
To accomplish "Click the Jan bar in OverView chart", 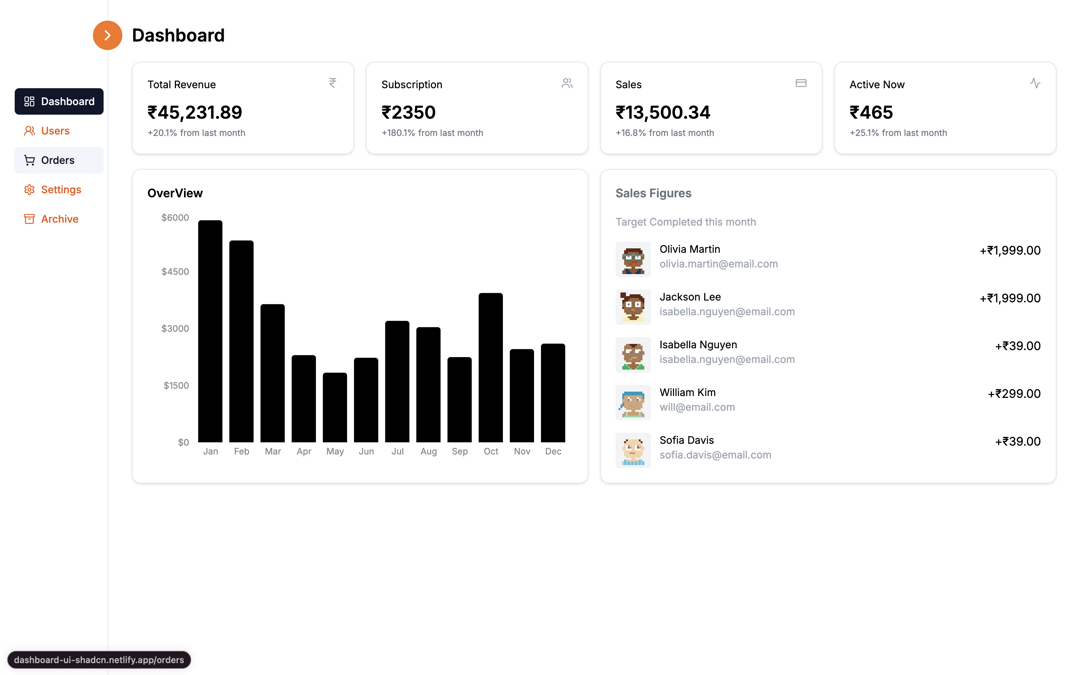I will (x=210, y=331).
